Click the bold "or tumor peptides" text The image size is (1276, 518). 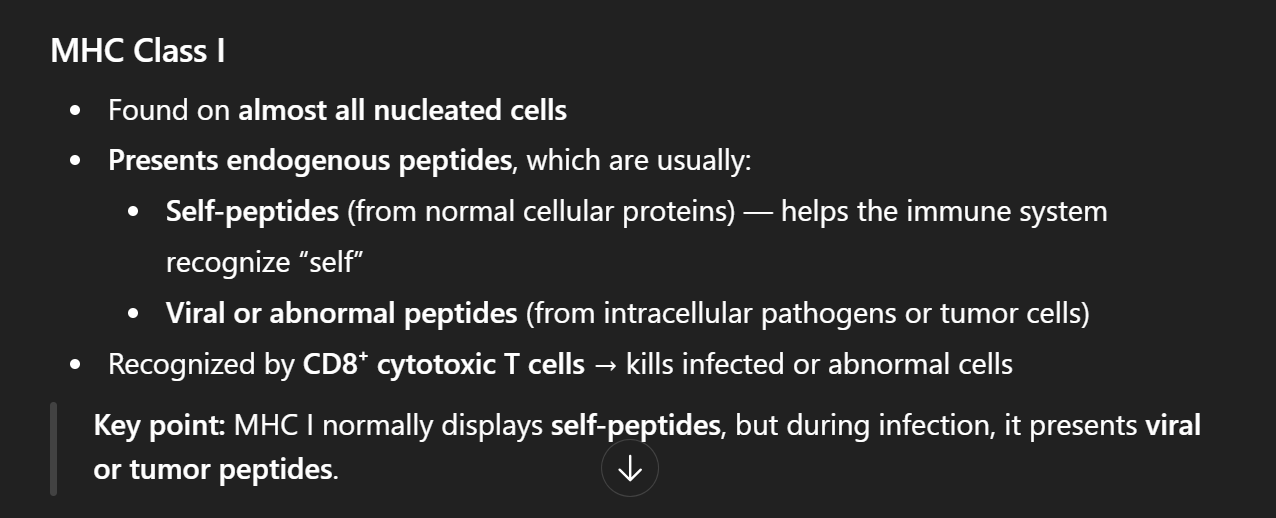pyautogui.click(x=211, y=469)
